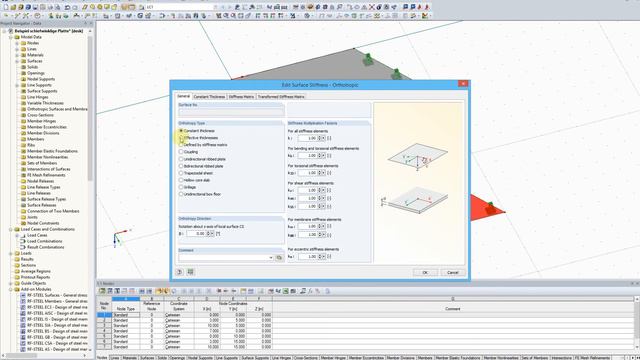Screen dimensions: 640x360
Task: Switch to the Lines table tab
Action: coord(115,358)
